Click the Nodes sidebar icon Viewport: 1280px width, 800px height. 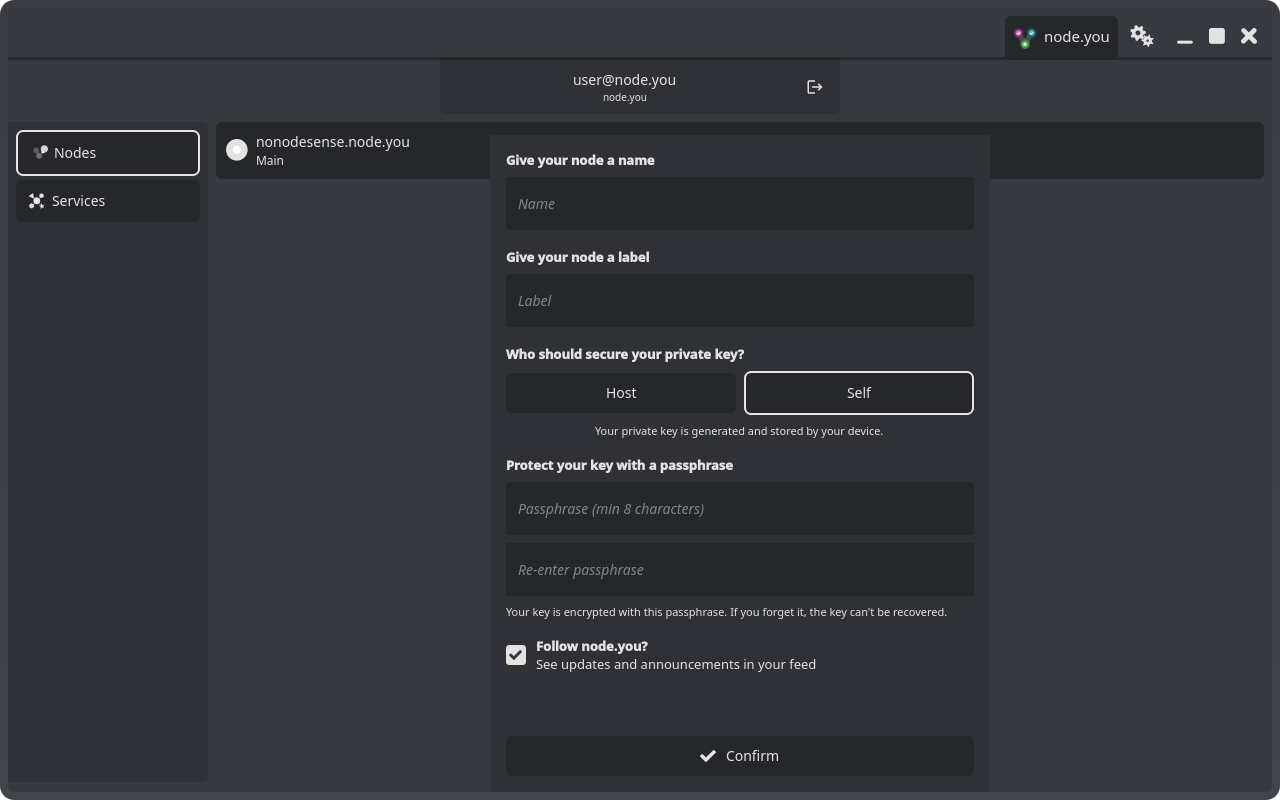pos(40,153)
